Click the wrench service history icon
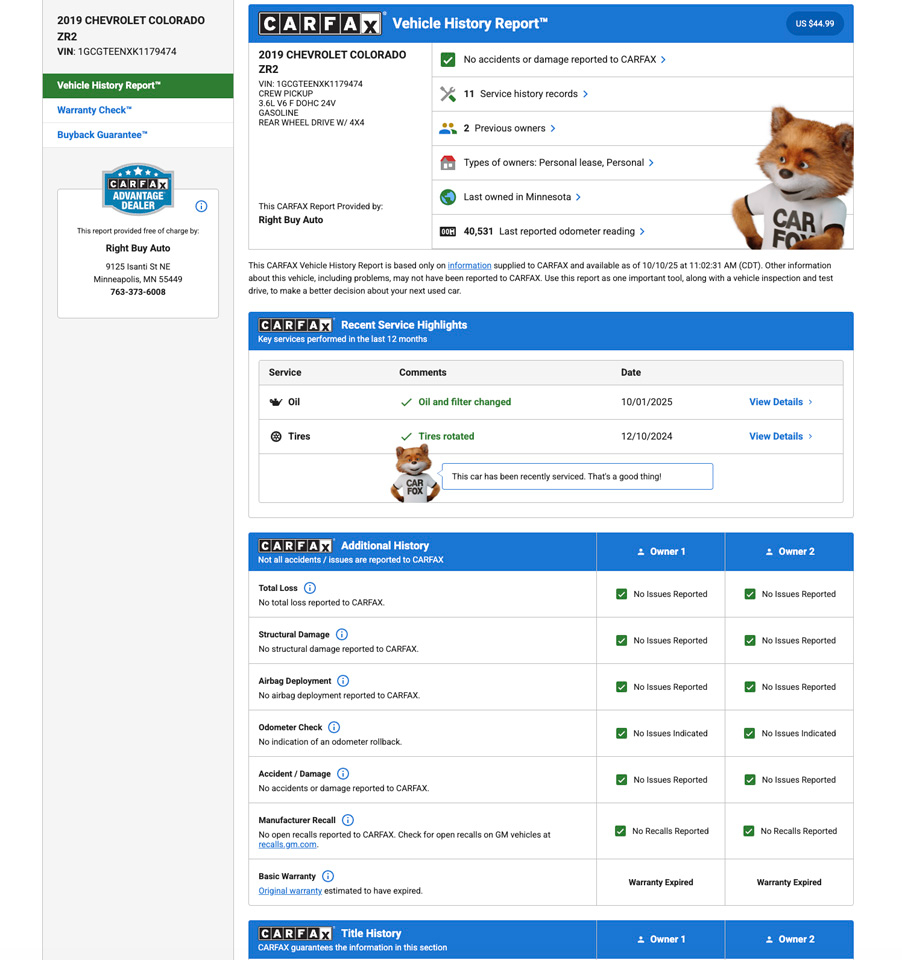The image size is (902, 960). coord(448,94)
